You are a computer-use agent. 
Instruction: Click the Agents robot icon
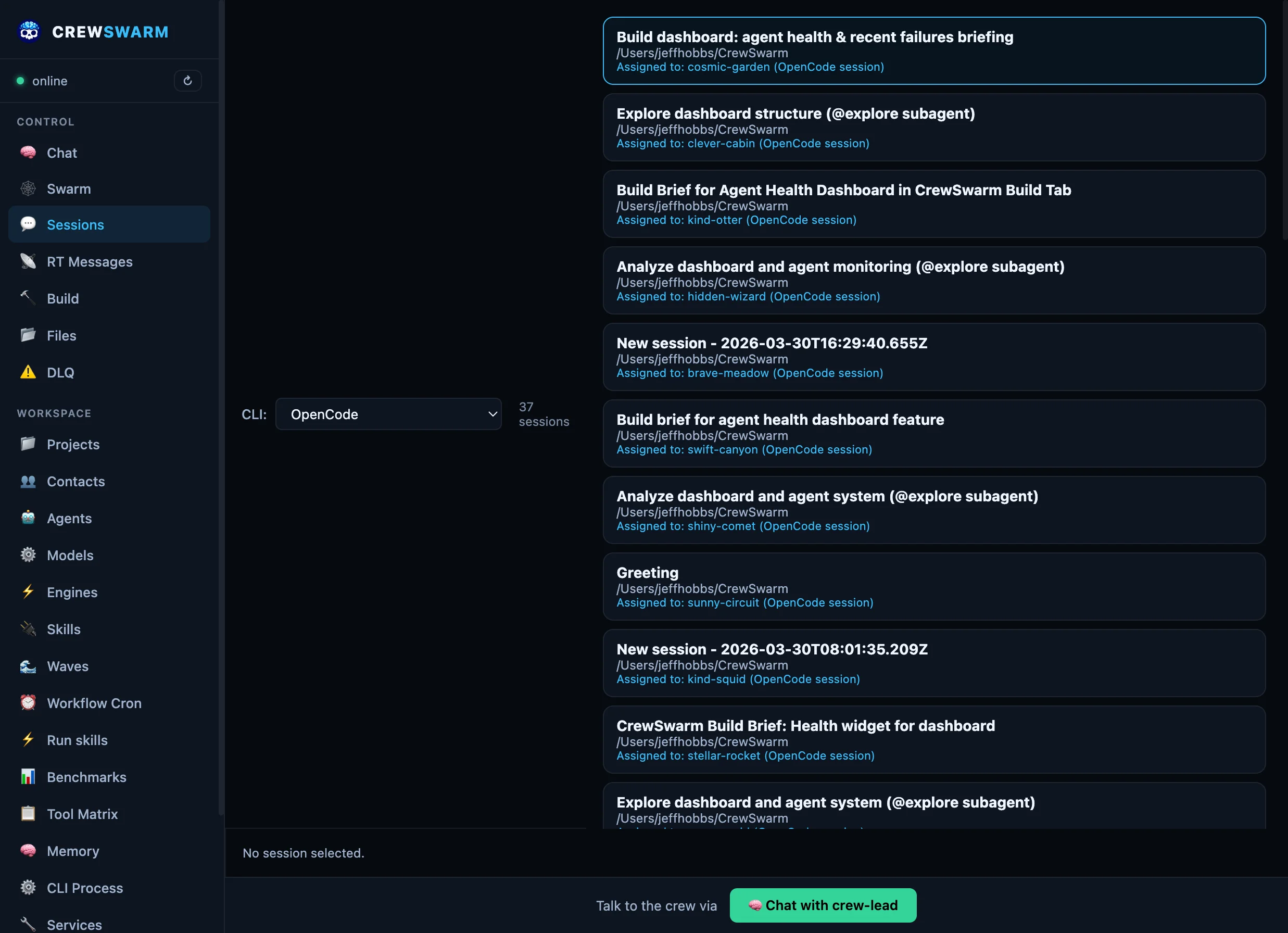tap(28, 518)
